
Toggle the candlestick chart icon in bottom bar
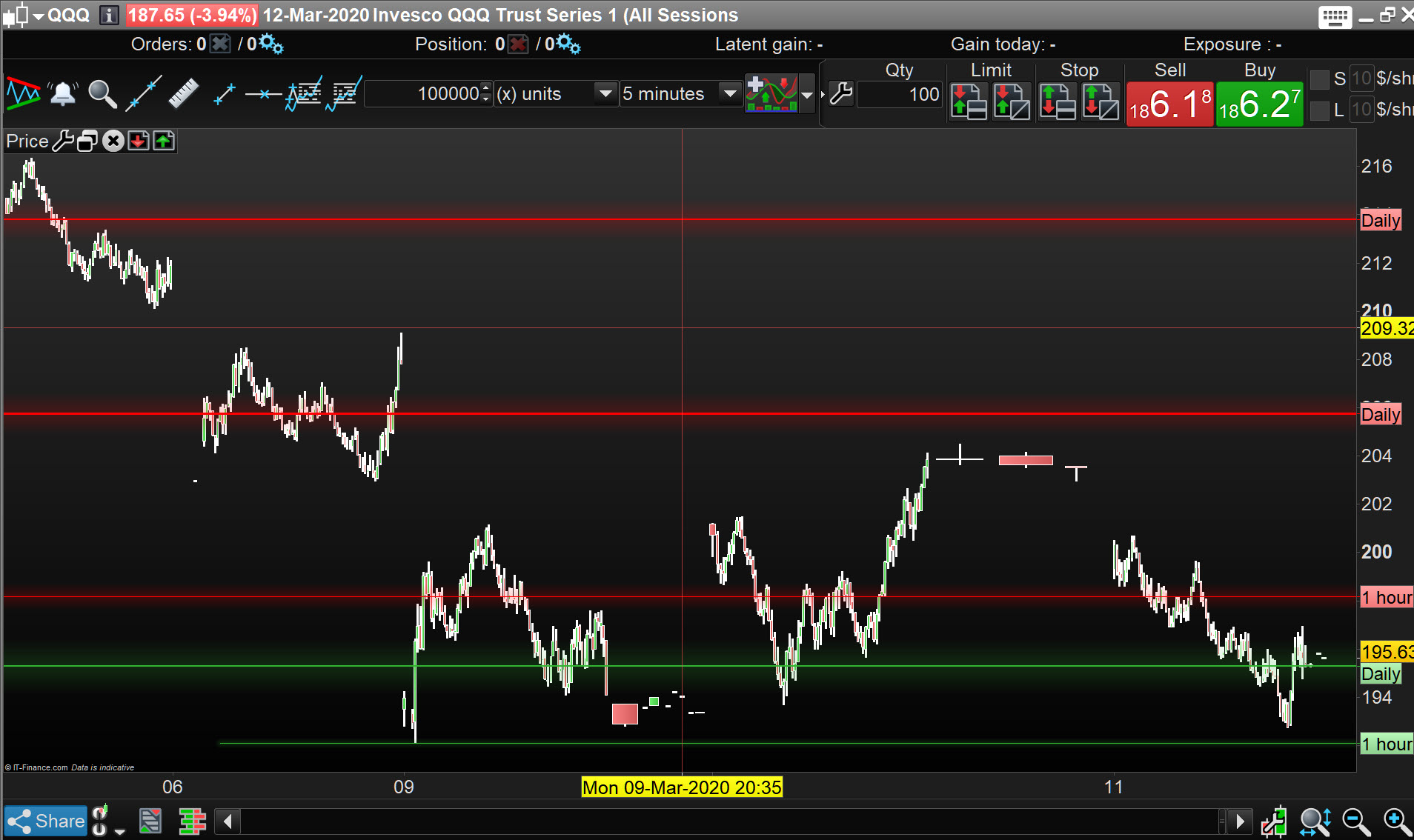(1274, 821)
